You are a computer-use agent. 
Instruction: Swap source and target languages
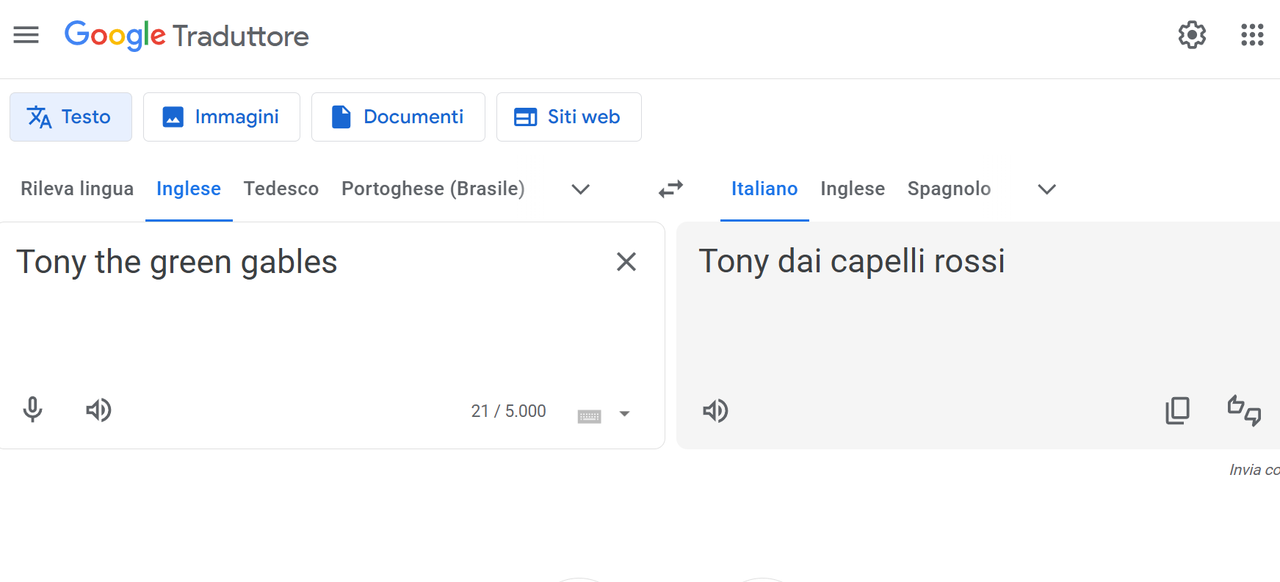coord(670,188)
